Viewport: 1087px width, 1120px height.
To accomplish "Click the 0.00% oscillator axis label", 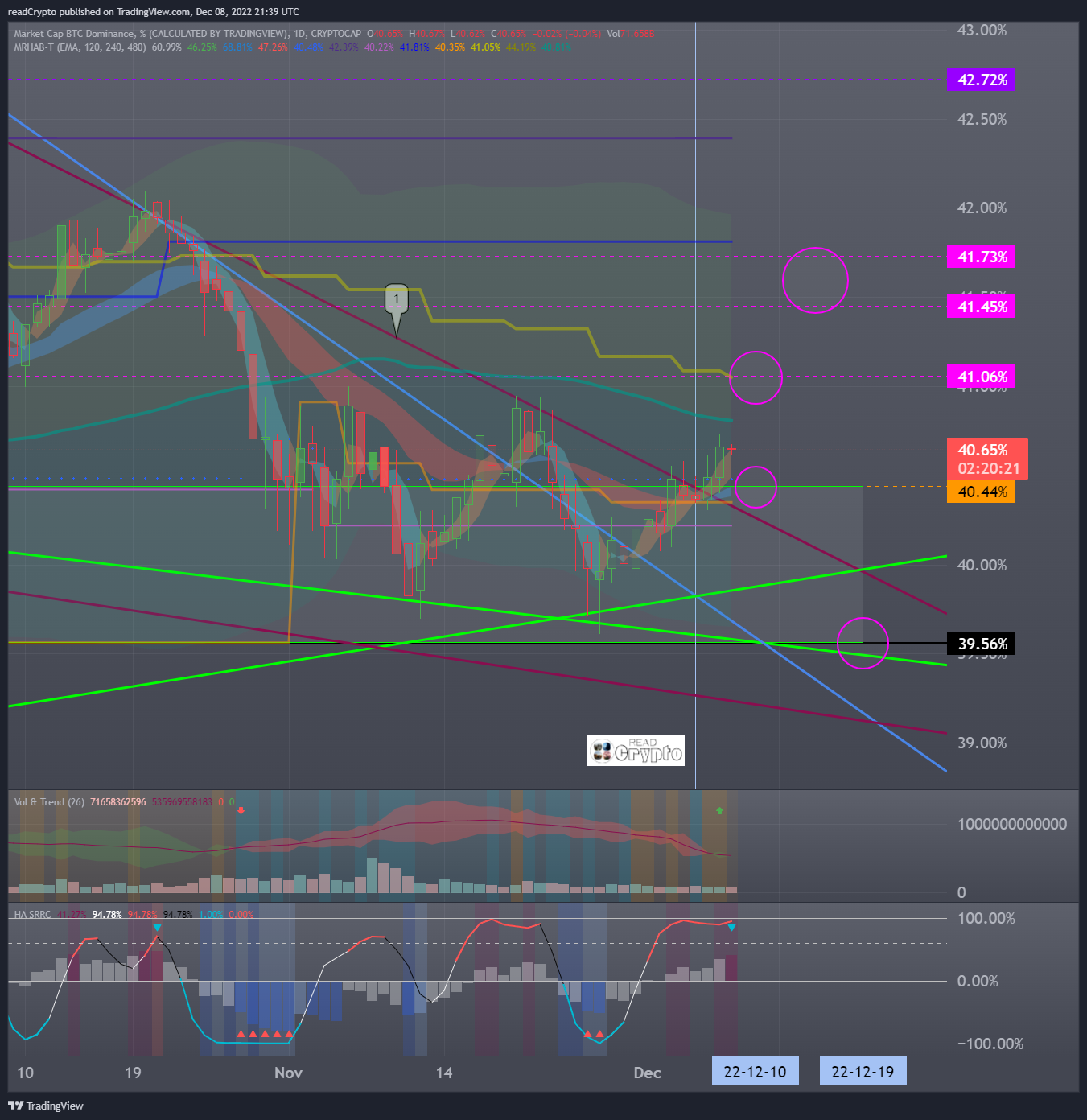I will click(x=978, y=981).
